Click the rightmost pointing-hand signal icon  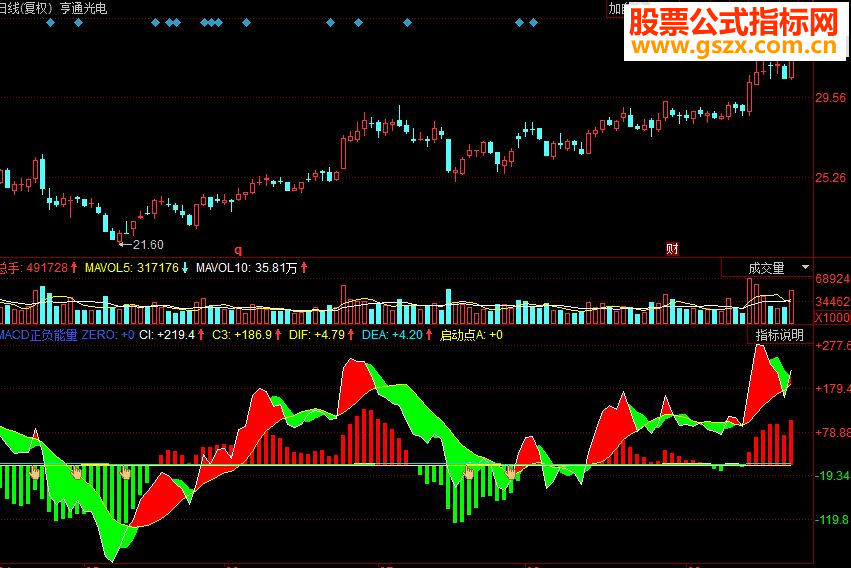(x=510, y=473)
